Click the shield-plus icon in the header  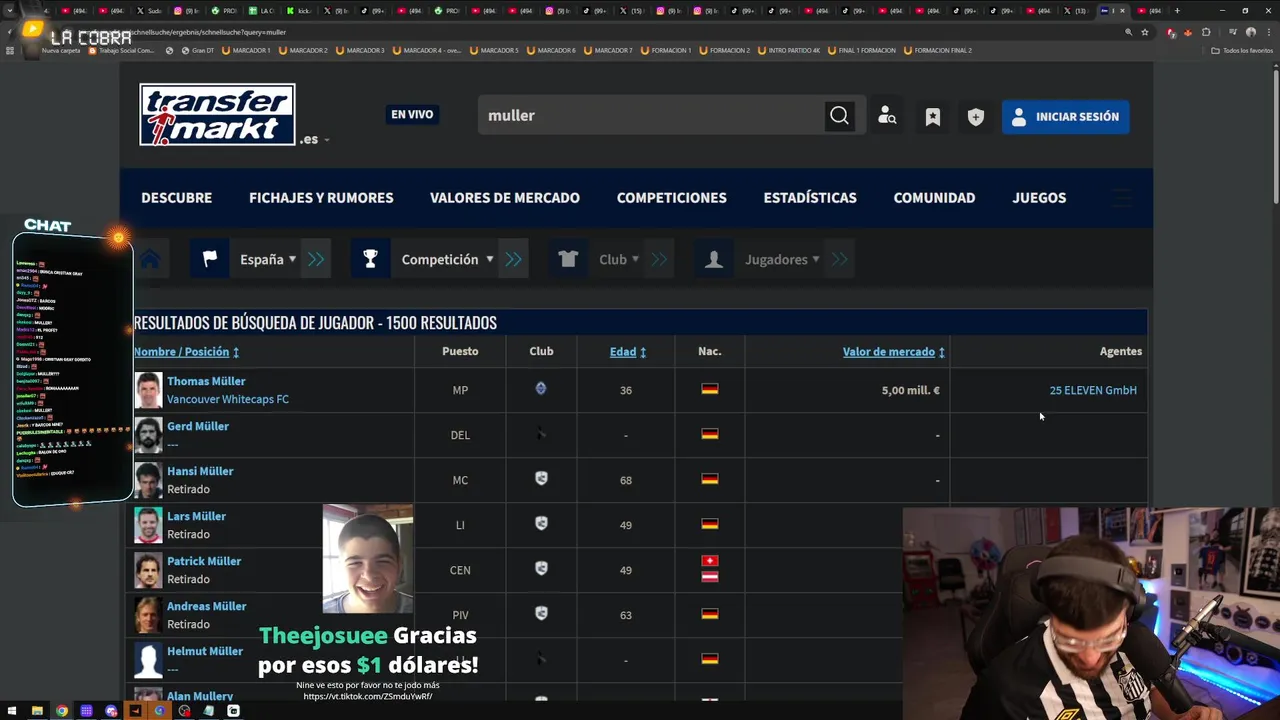[976, 117]
